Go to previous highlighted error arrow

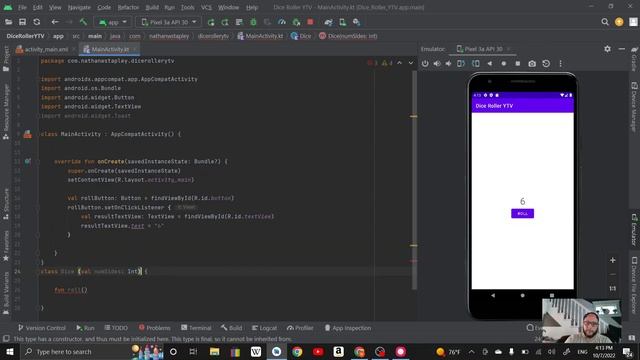(400, 63)
